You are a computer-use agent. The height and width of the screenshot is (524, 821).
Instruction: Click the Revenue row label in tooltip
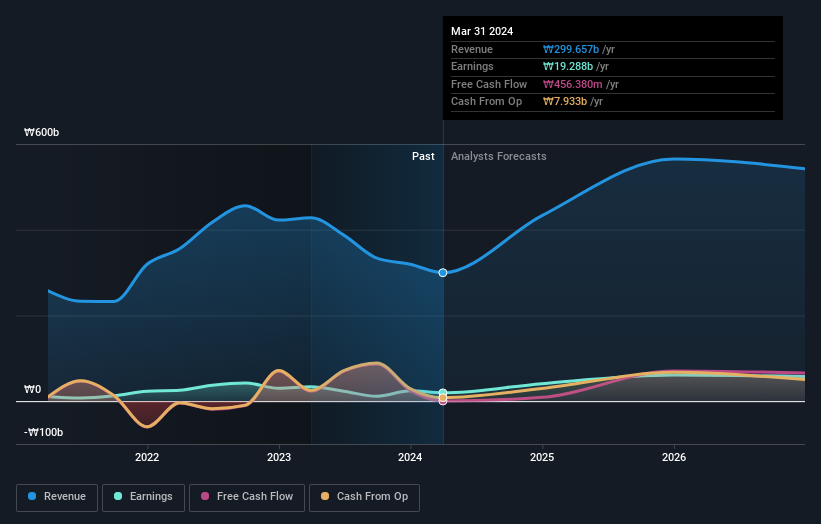pos(472,49)
